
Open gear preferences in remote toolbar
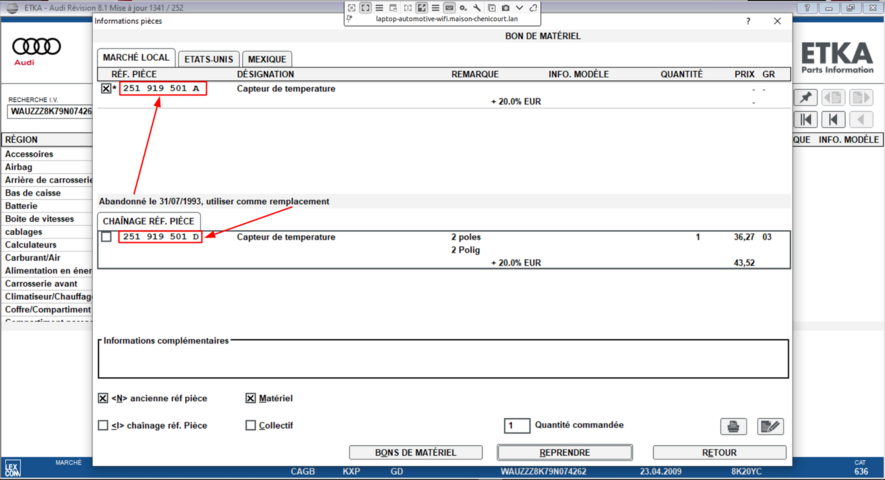click(x=463, y=8)
